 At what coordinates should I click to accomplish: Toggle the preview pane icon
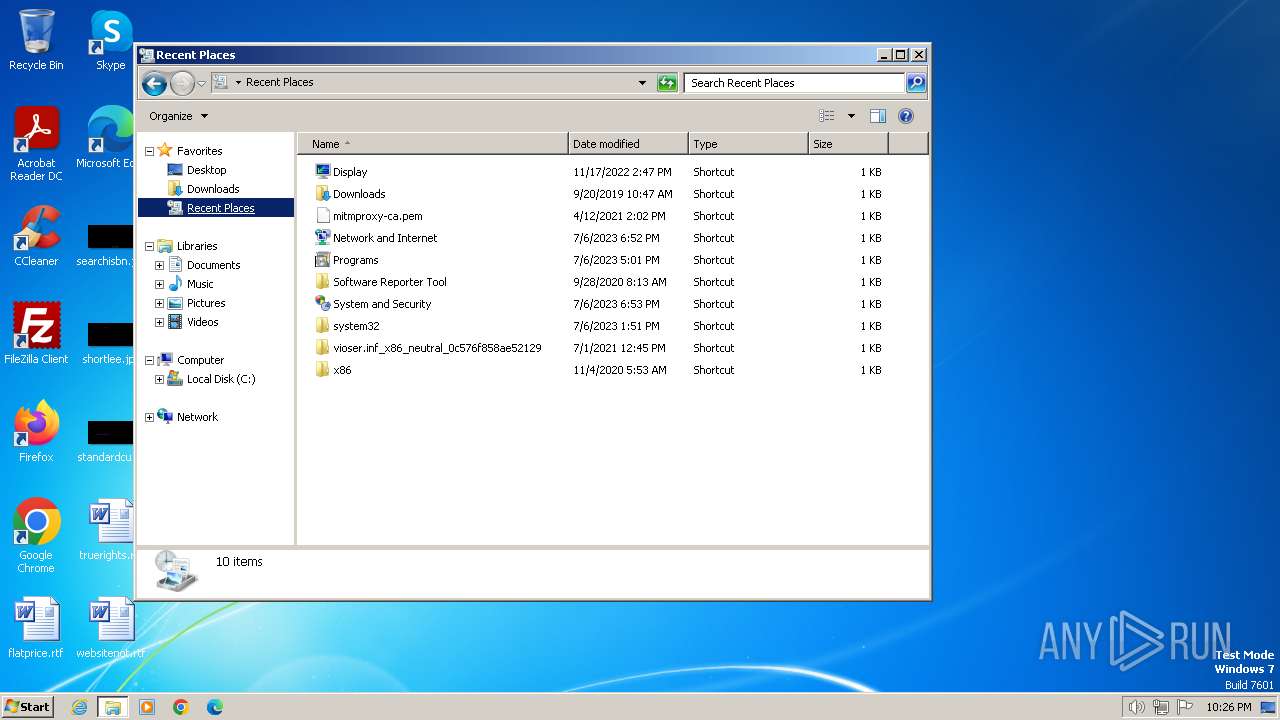(x=877, y=116)
